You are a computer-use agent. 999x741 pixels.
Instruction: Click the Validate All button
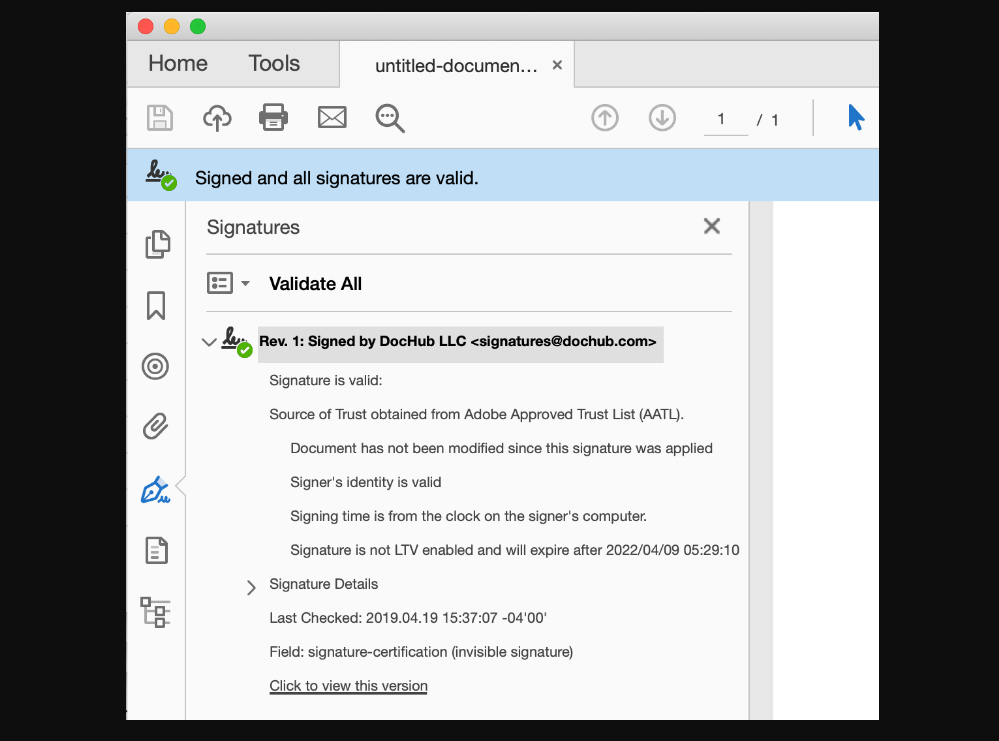tap(315, 283)
